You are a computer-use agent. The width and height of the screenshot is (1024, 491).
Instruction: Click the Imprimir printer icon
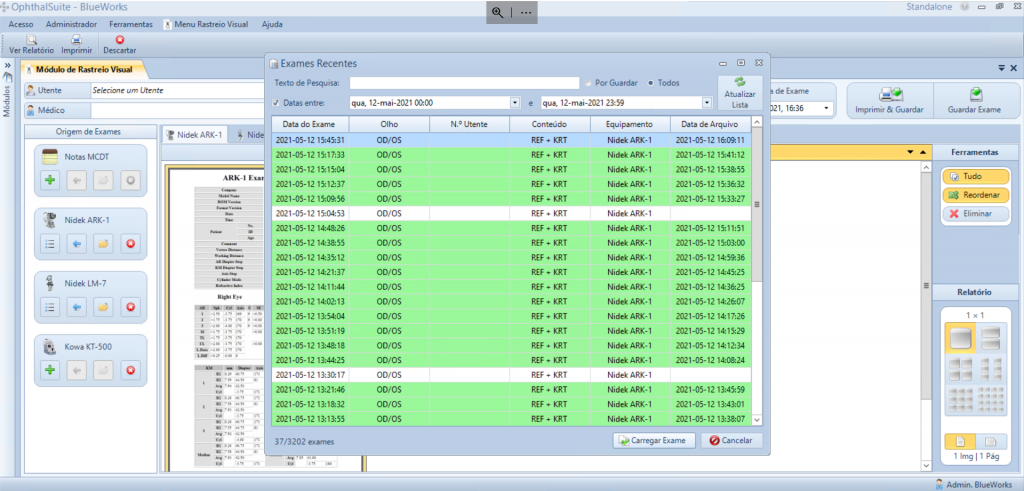76,39
